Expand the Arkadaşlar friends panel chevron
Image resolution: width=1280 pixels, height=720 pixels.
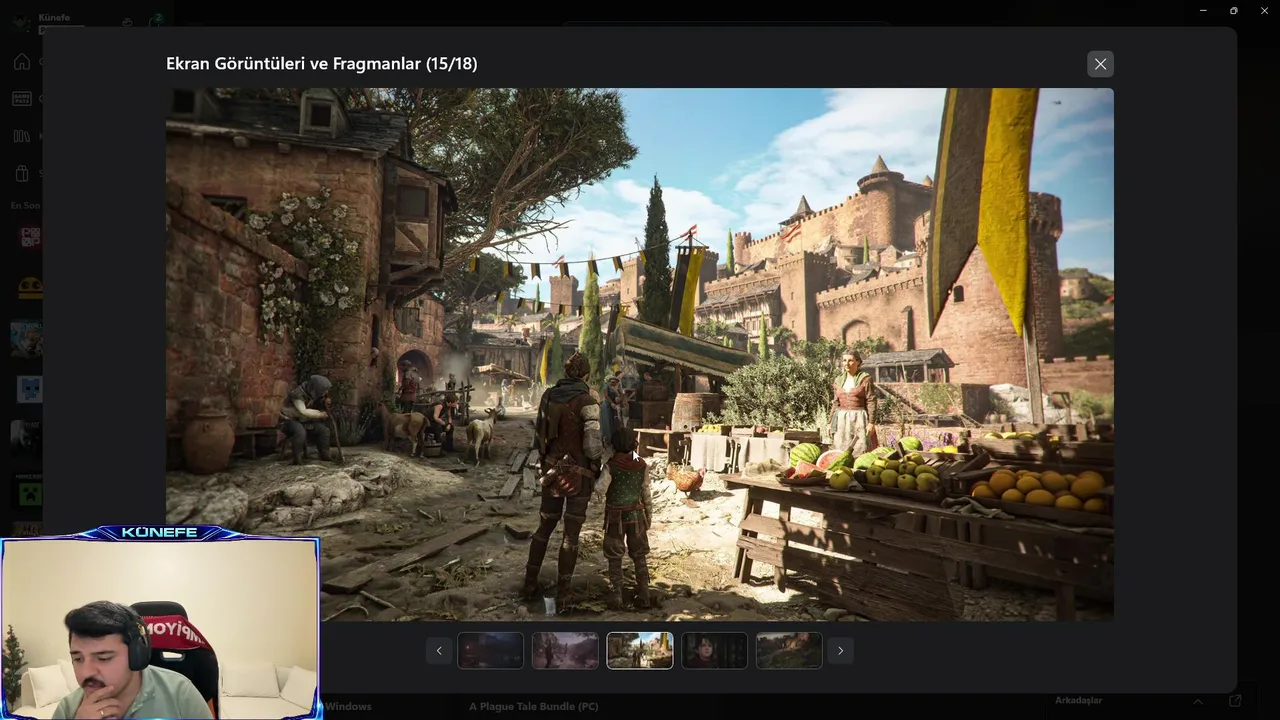(1197, 701)
